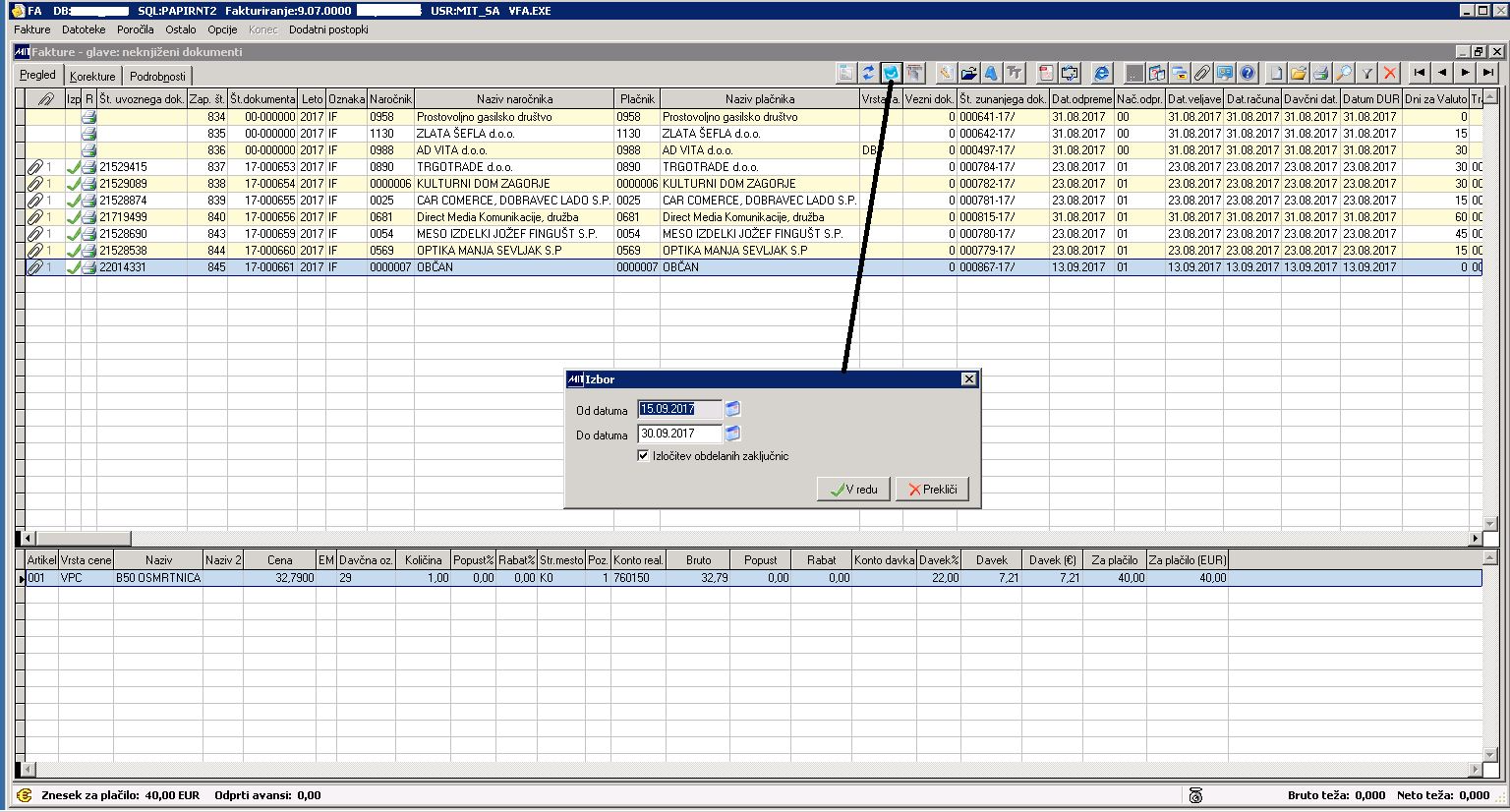
Task: Switch to the Korekture tab
Action: [x=91, y=75]
